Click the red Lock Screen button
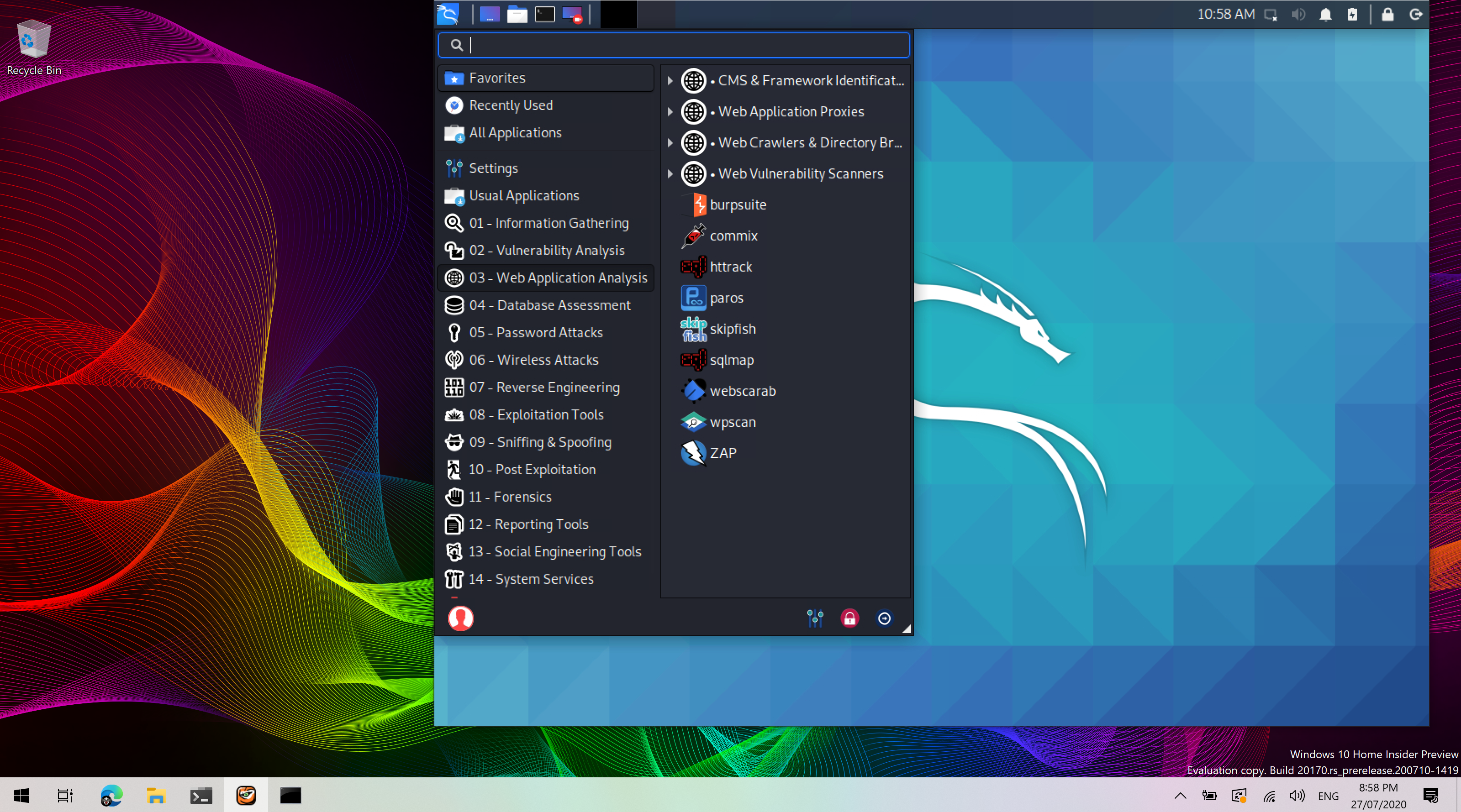This screenshot has width=1461, height=812. 849,618
